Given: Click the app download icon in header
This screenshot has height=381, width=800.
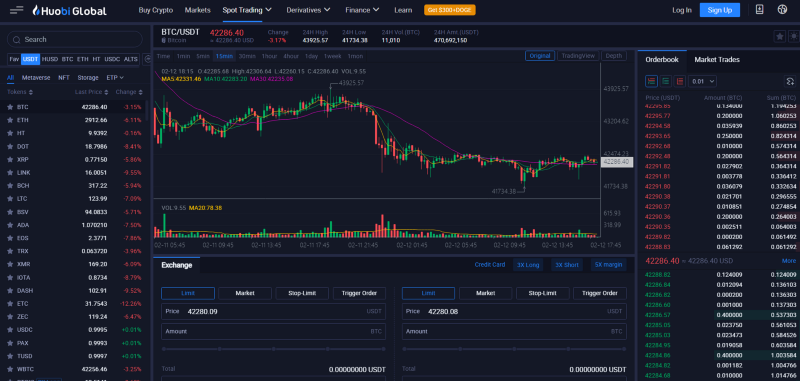Looking at the screenshot, I should tap(759, 10).
